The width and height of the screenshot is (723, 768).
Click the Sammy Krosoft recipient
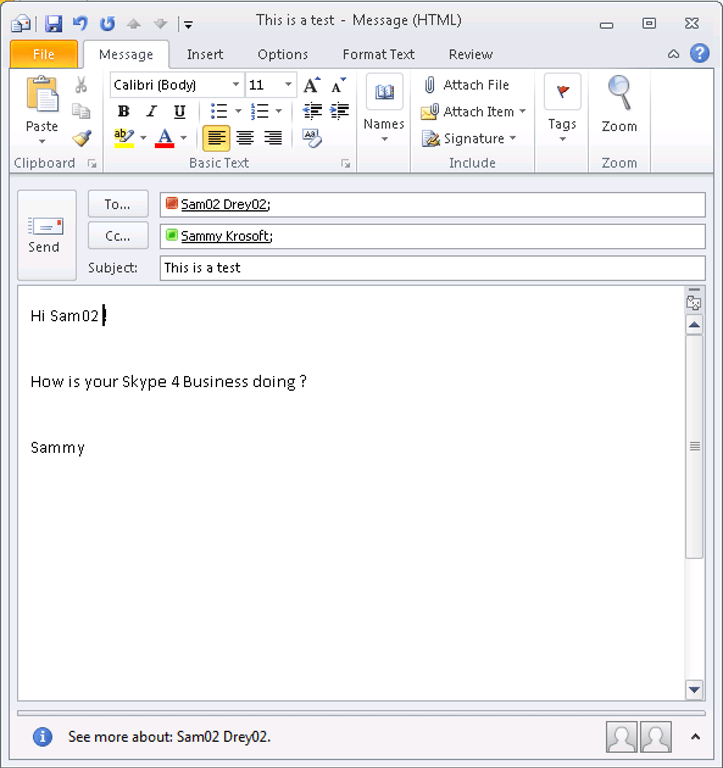(226, 236)
